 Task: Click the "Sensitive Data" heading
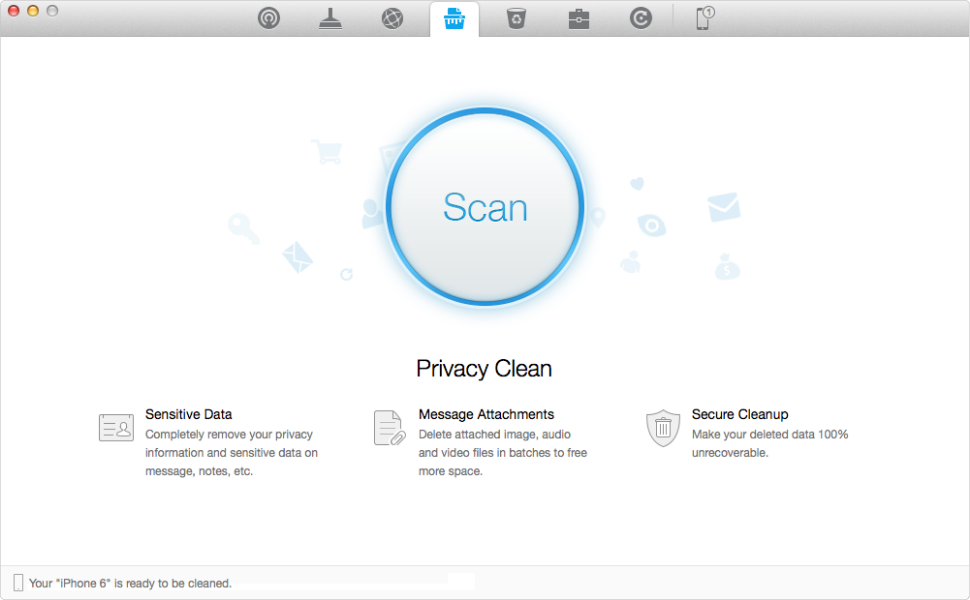click(189, 414)
